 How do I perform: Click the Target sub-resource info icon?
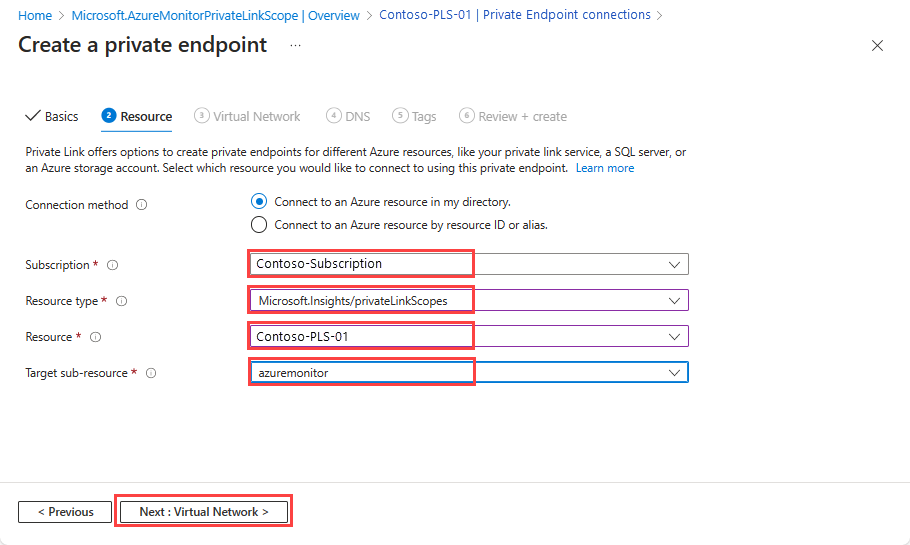pos(151,373)
